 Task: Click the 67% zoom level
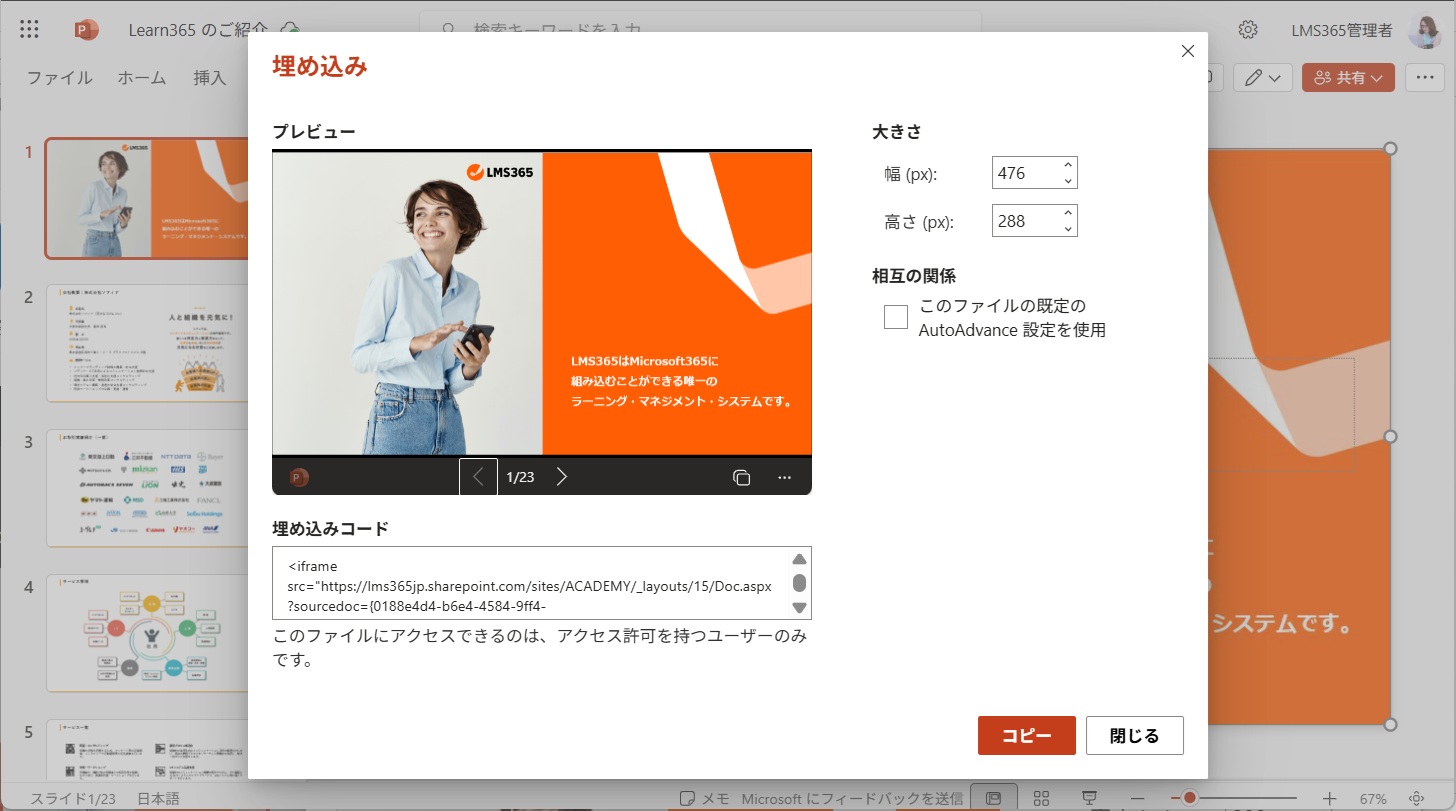(x=1373, y=798)
